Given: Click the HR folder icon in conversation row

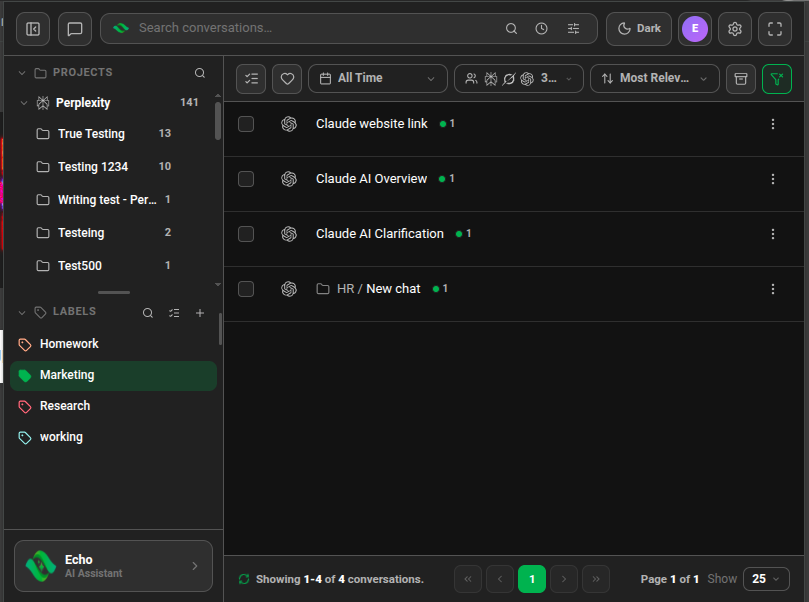Looking at the screenshot, I should 323,289.
